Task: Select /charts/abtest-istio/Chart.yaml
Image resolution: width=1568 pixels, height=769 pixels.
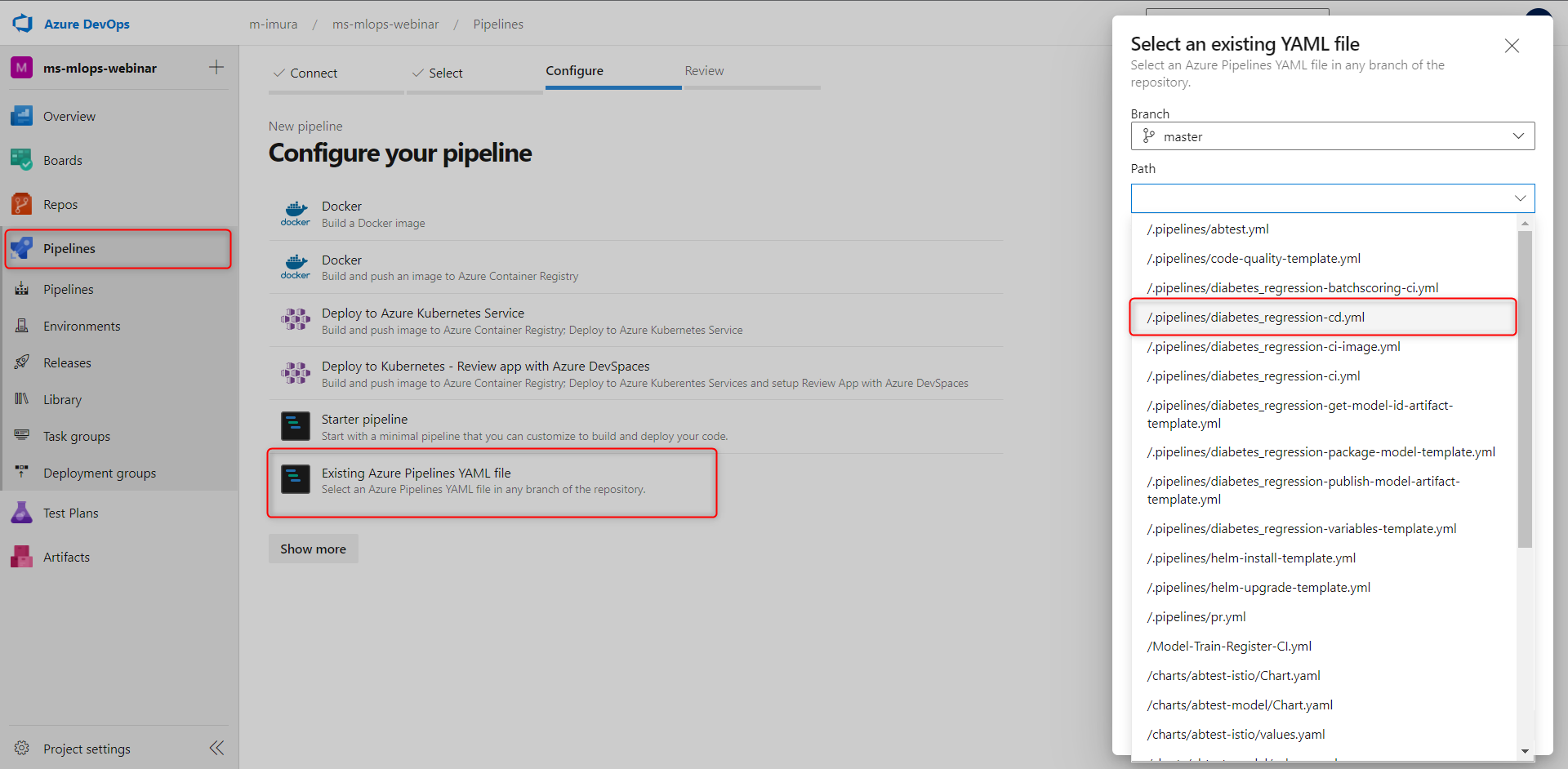Action: coord(1324,676)
